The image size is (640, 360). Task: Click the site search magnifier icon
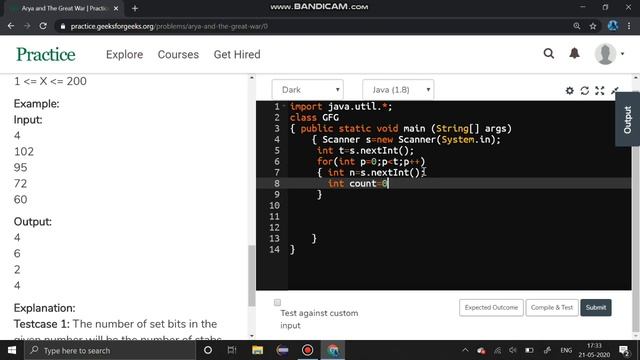[x=549, y=53]
